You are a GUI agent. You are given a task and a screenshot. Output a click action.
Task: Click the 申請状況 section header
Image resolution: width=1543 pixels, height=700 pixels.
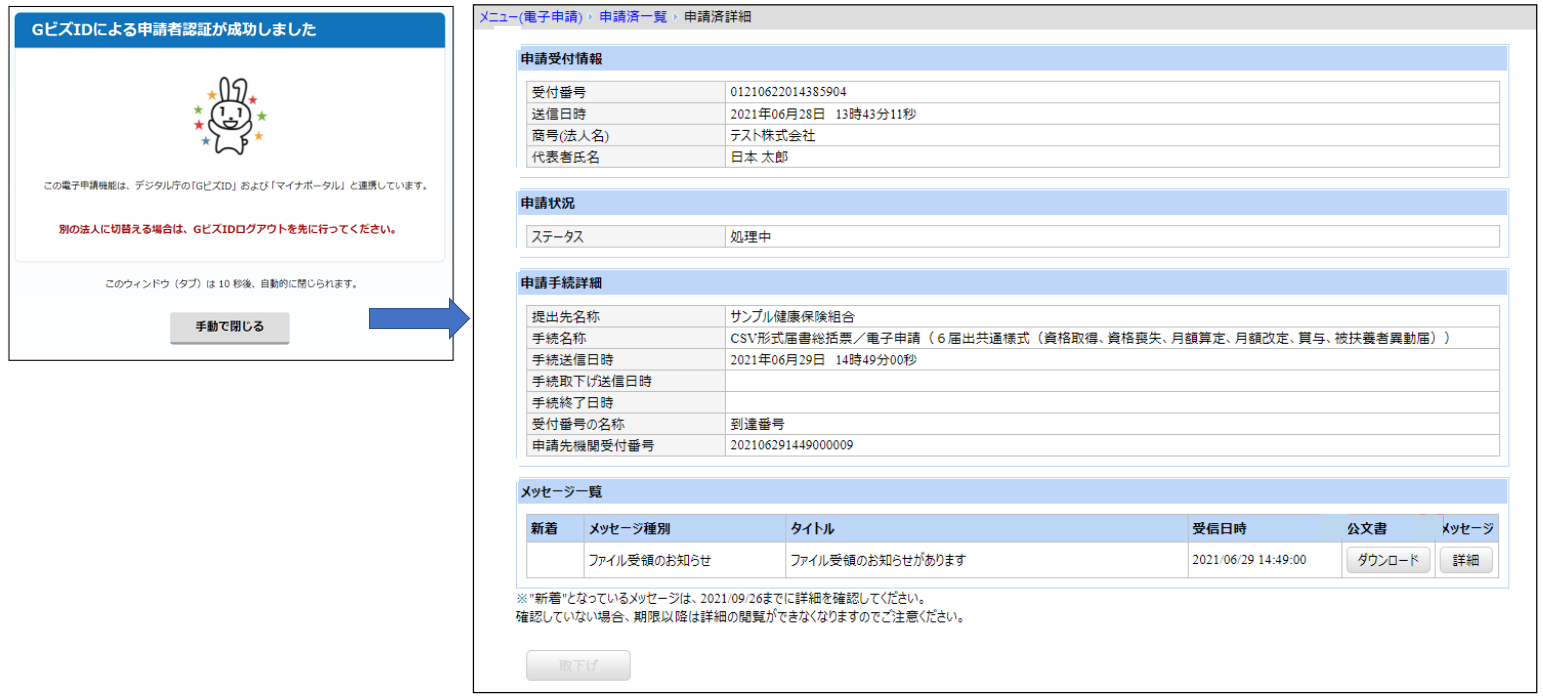pyautogui.click(x=1012, y=203)
